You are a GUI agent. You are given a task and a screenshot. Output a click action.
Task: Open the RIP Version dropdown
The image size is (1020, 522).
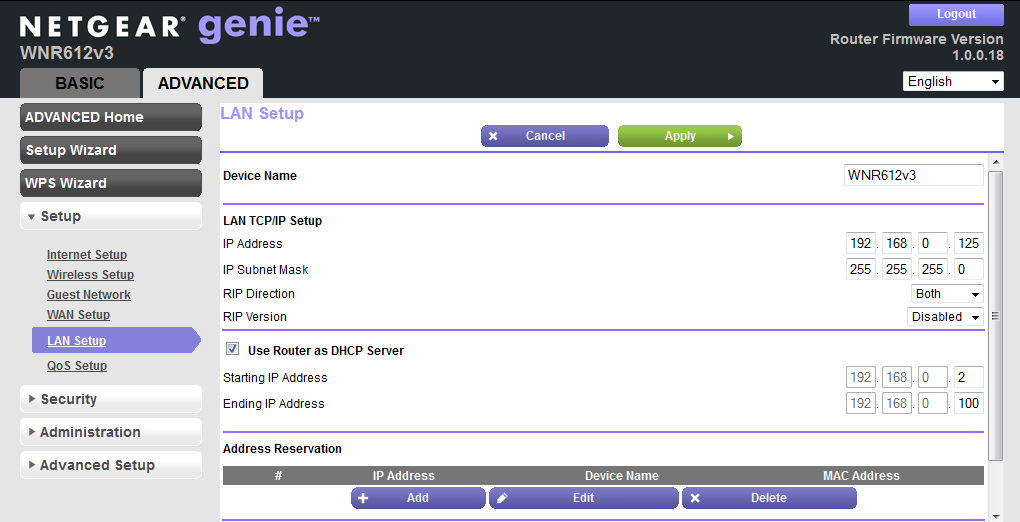pyautogui.click(x=945, y=317)
